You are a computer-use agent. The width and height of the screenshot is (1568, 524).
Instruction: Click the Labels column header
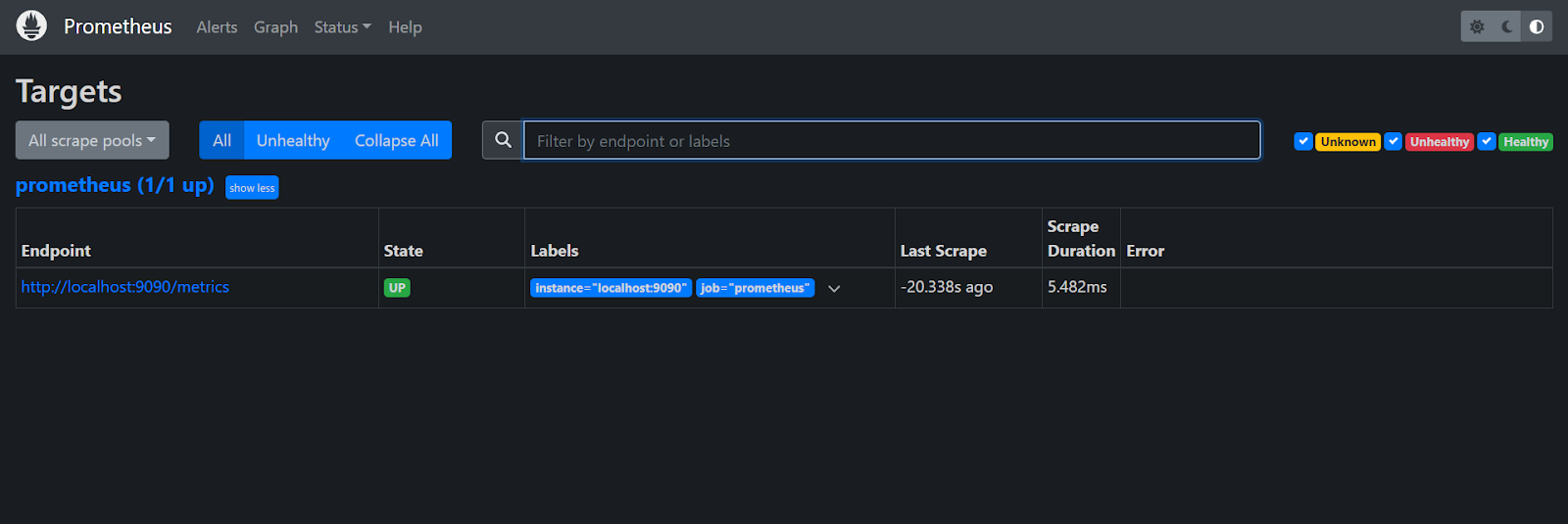point(555,251)
